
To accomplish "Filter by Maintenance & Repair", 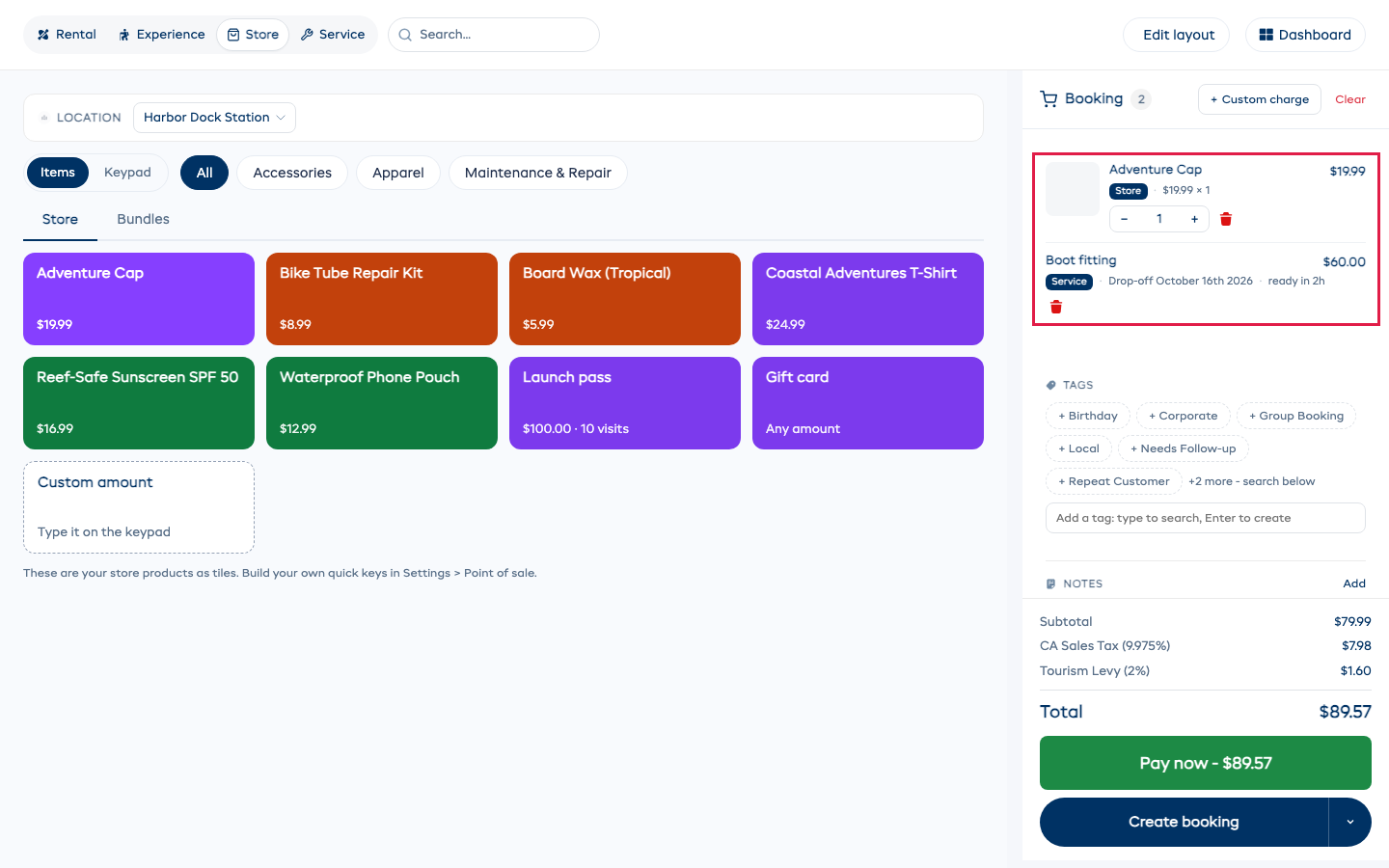I will (538, 173).
